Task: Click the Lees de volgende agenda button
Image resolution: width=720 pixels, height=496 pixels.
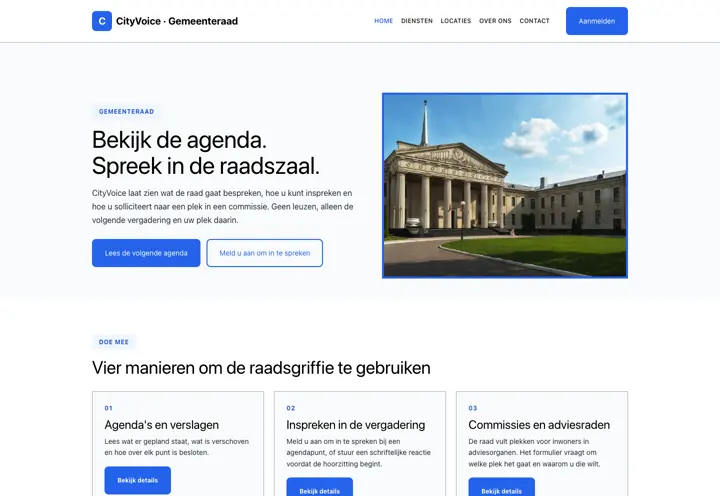Action: click(x=146, y=253)
